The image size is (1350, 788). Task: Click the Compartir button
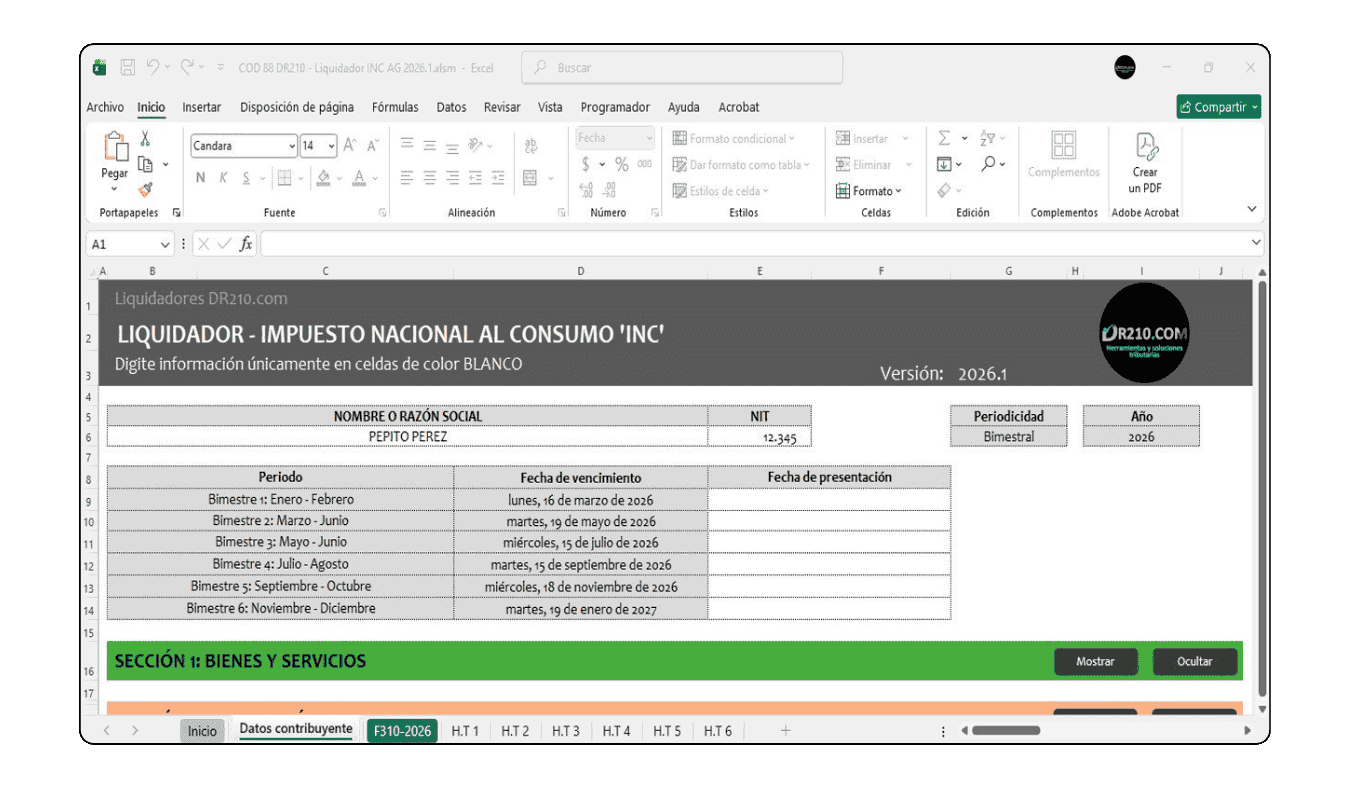coord(1218,106)
